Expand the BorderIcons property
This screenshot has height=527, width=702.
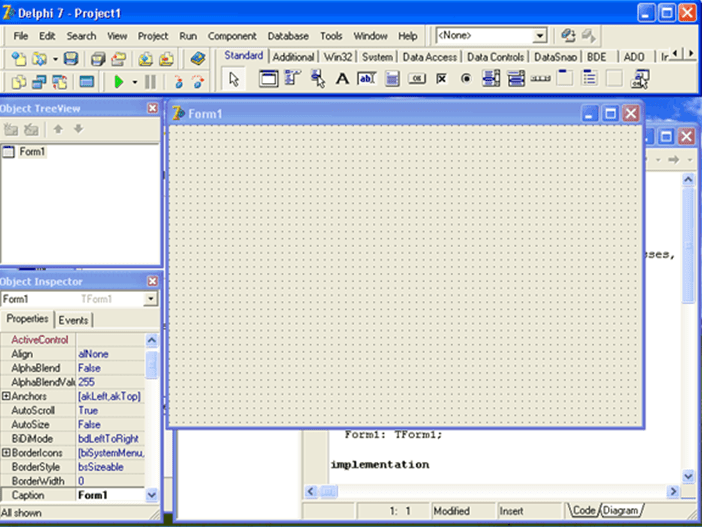(x=6, y=453)
